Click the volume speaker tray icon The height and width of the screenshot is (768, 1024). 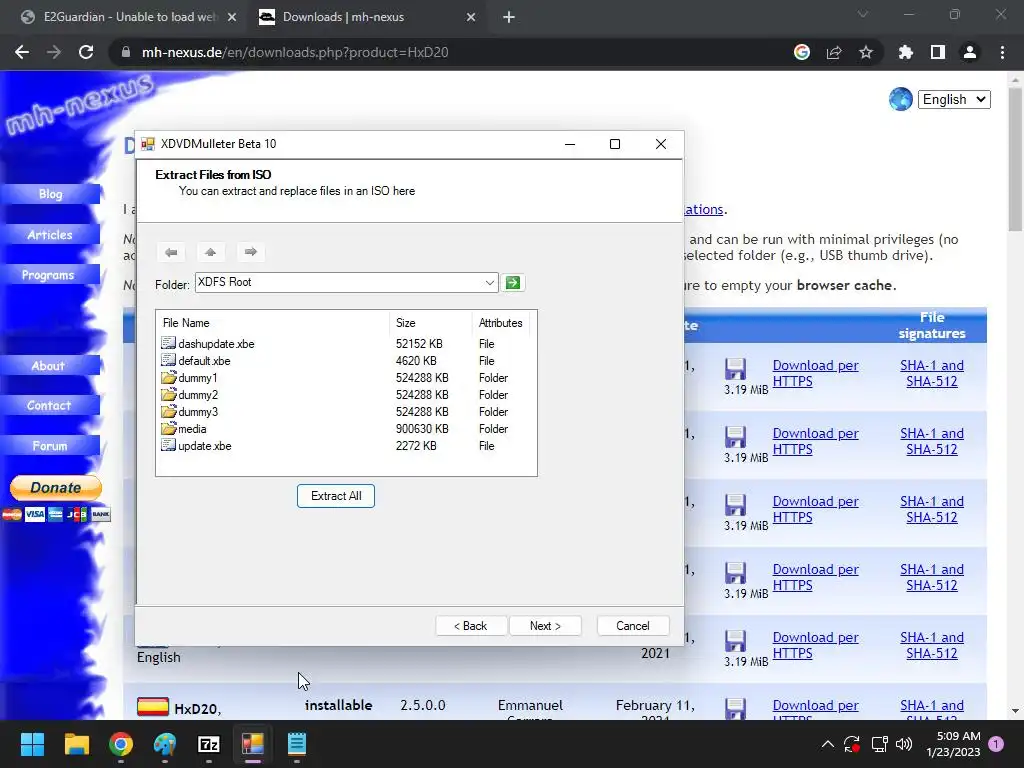point(904,744)
